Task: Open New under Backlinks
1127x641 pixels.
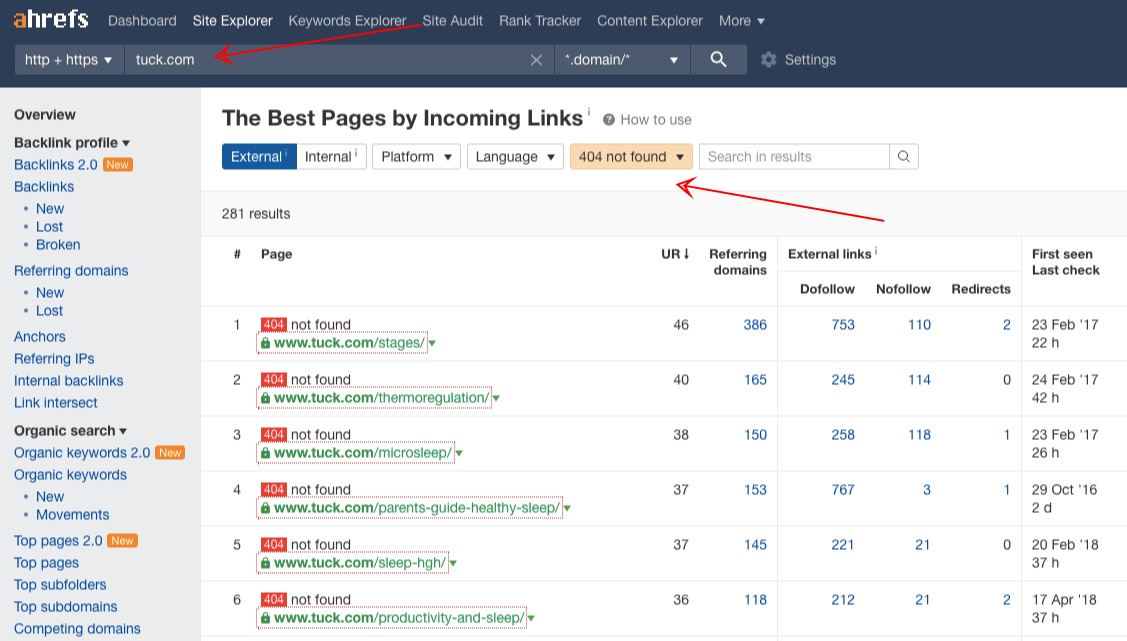Action: tap(50, 208)
